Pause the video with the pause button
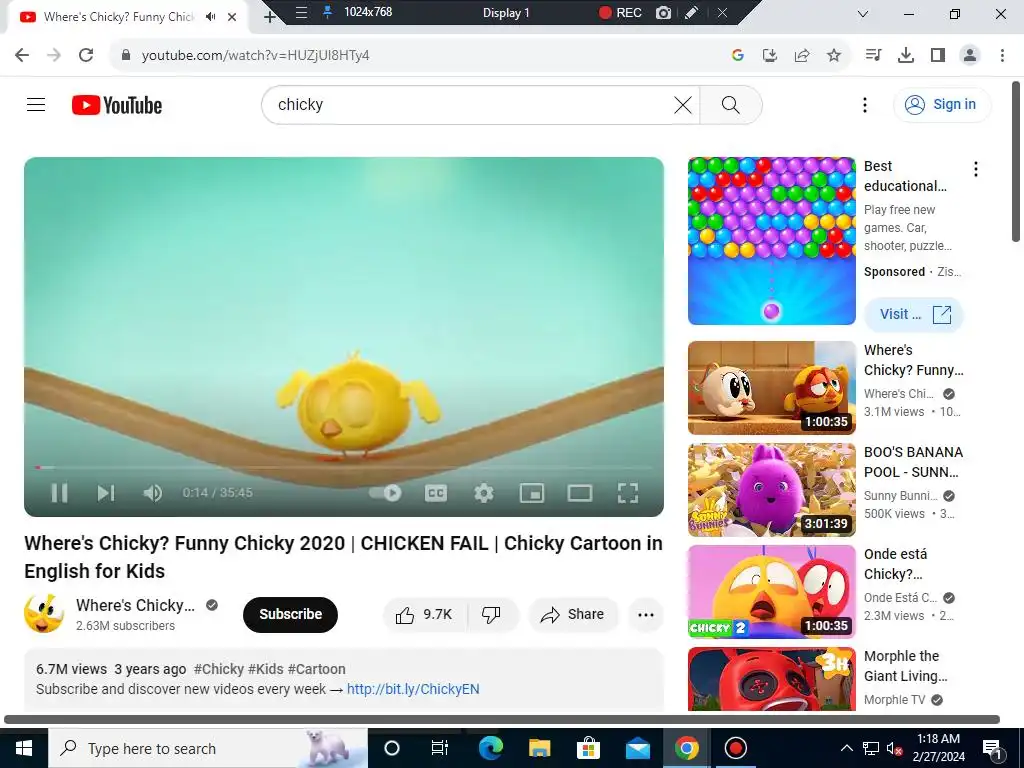This screenshot has width=1024, height=768. pyautogui.click(x=59, y=493)
